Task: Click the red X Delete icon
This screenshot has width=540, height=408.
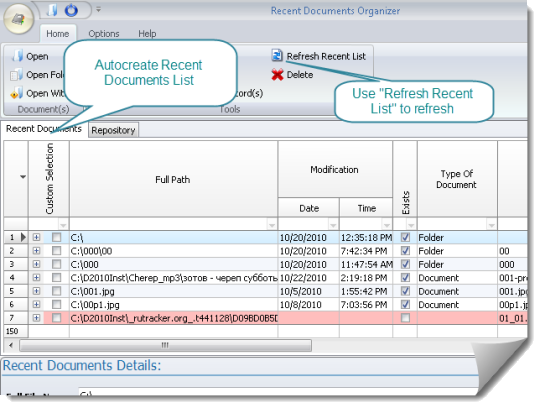Action: (x=277, y=74)
